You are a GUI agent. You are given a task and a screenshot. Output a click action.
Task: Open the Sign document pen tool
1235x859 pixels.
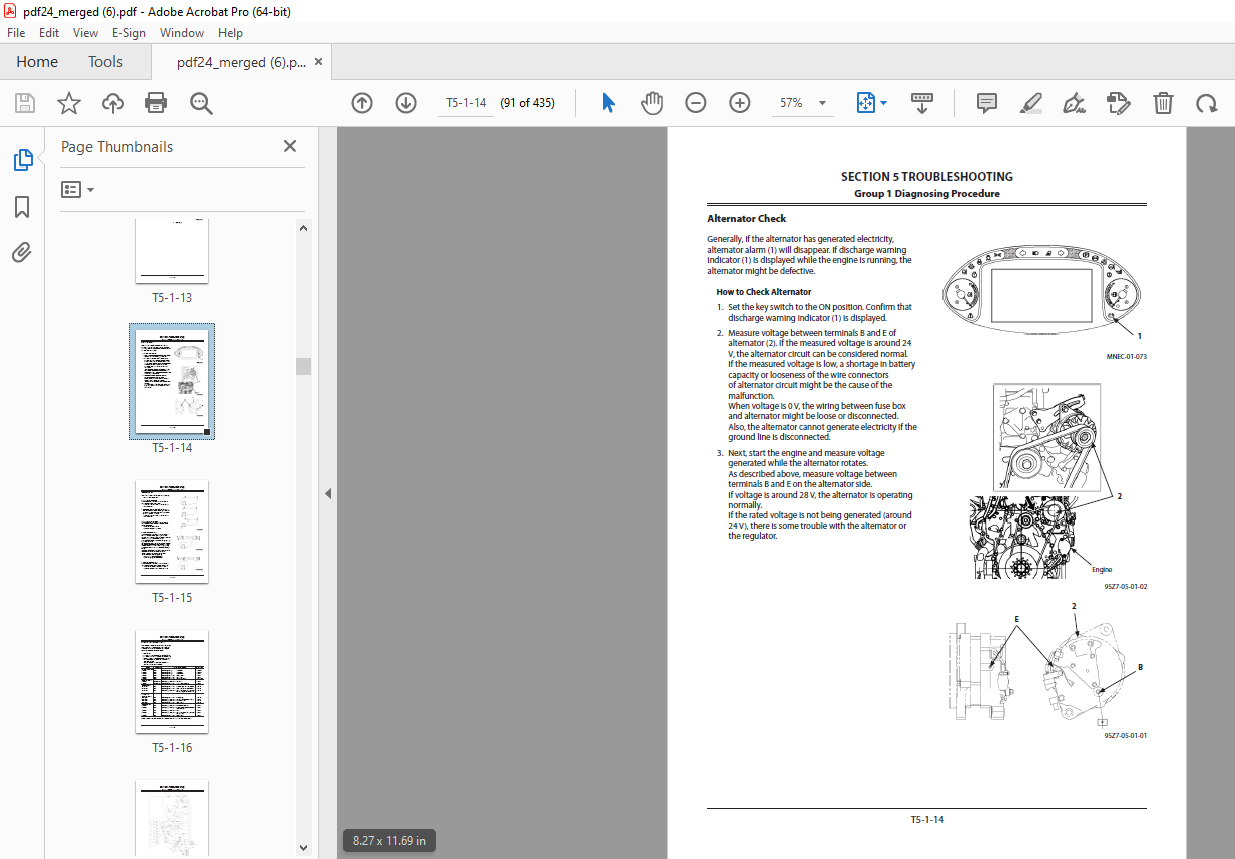tap(1075, 103)
